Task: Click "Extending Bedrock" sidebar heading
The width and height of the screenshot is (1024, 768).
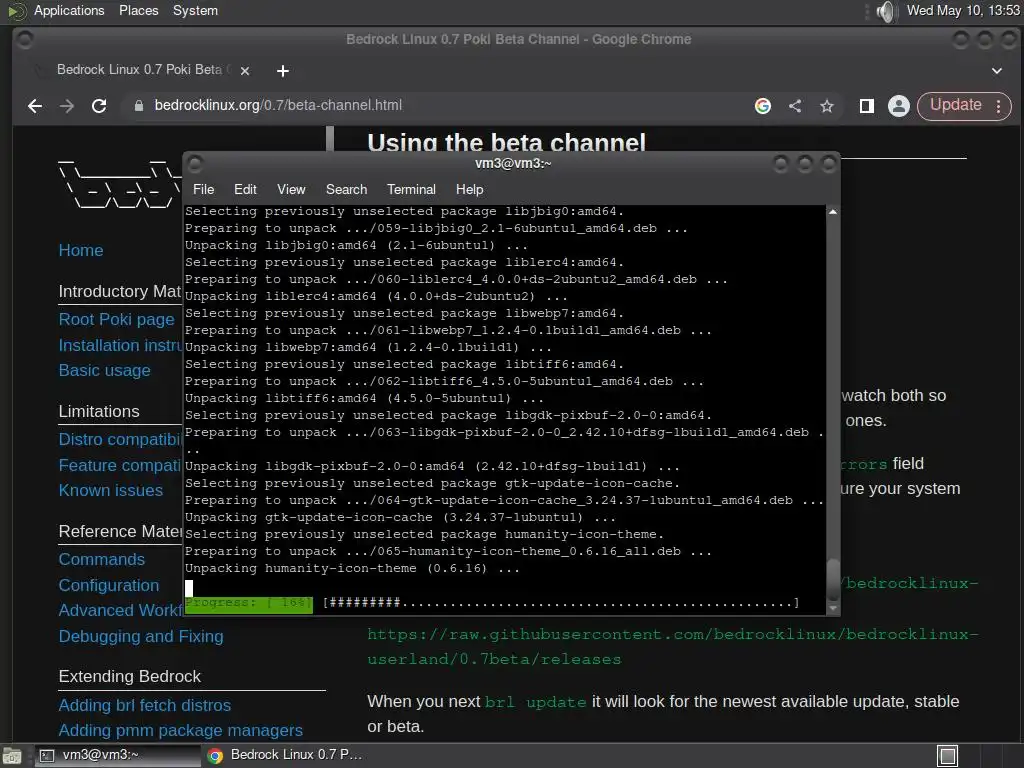Action: [129, 677]
